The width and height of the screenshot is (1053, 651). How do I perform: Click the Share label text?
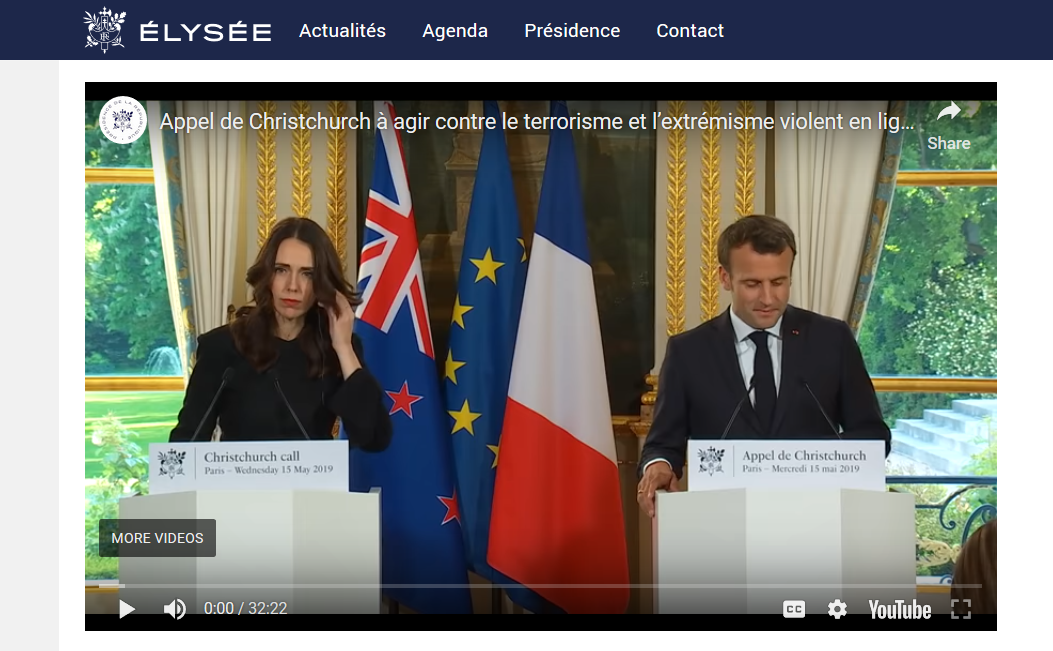pyautogui.click(x=948, y=143)
